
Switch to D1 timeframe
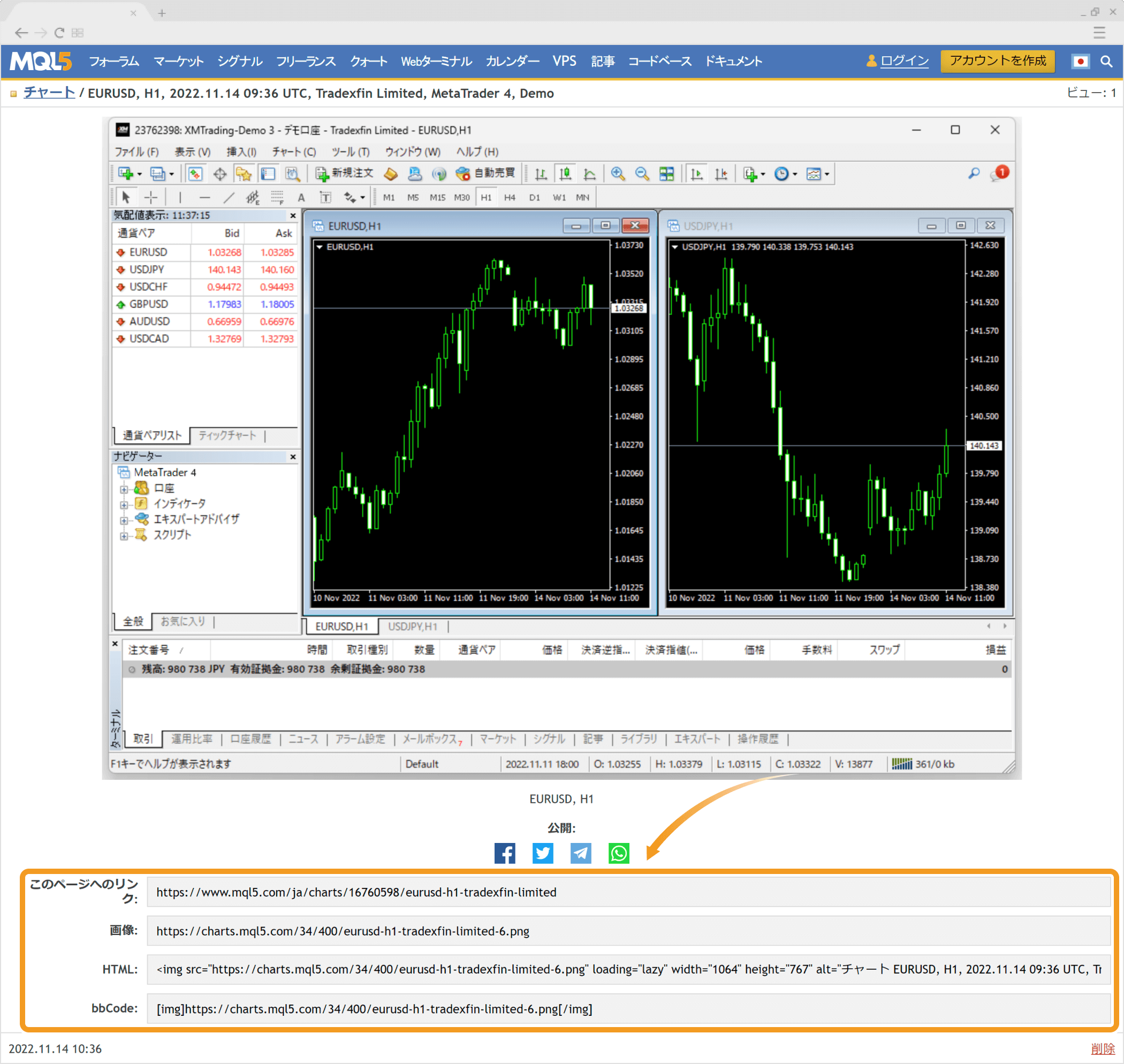pos(534,197)
